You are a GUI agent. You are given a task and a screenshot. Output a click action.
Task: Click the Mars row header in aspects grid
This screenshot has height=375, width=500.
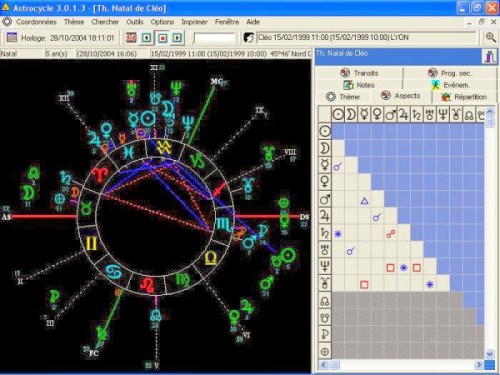click(x=325, y=199)
